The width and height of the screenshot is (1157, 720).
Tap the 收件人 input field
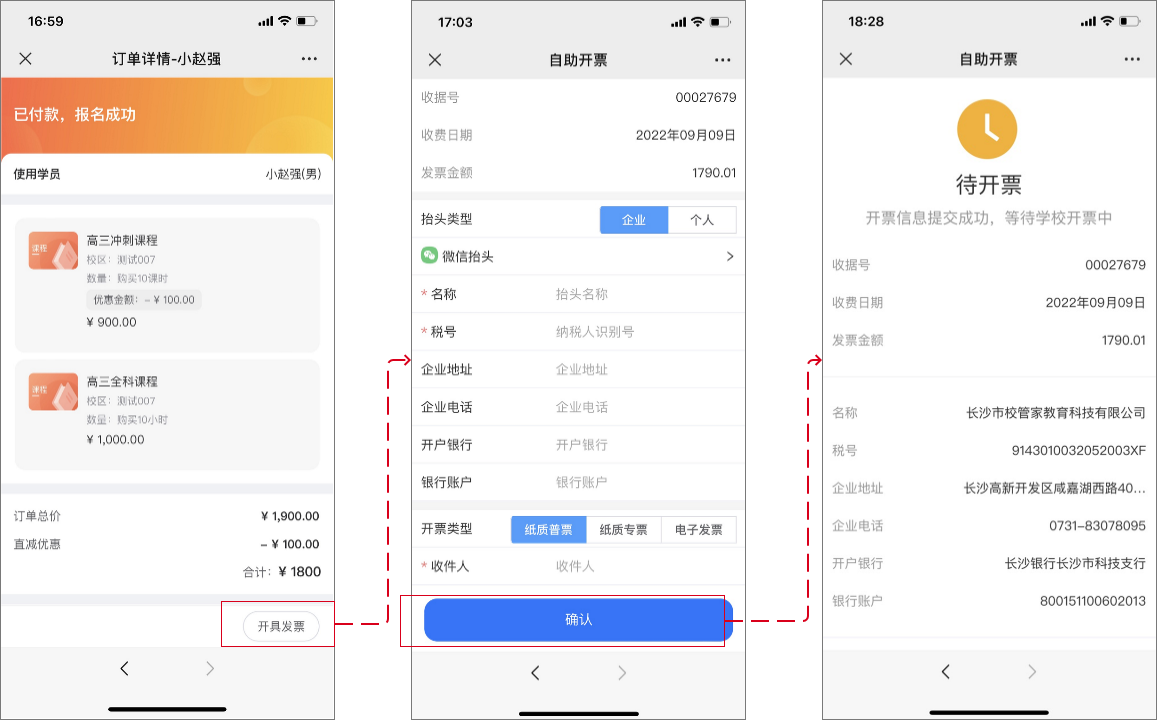[x=640, y=566]
